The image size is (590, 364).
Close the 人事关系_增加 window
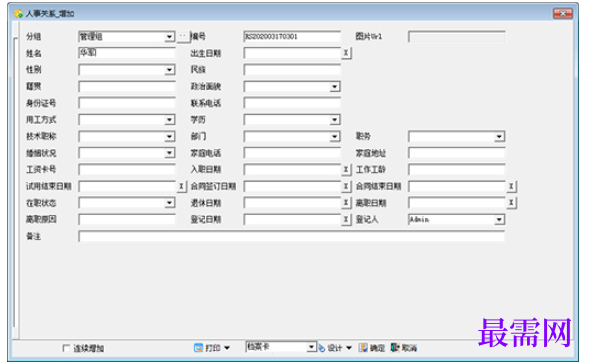tap(563, 14)
